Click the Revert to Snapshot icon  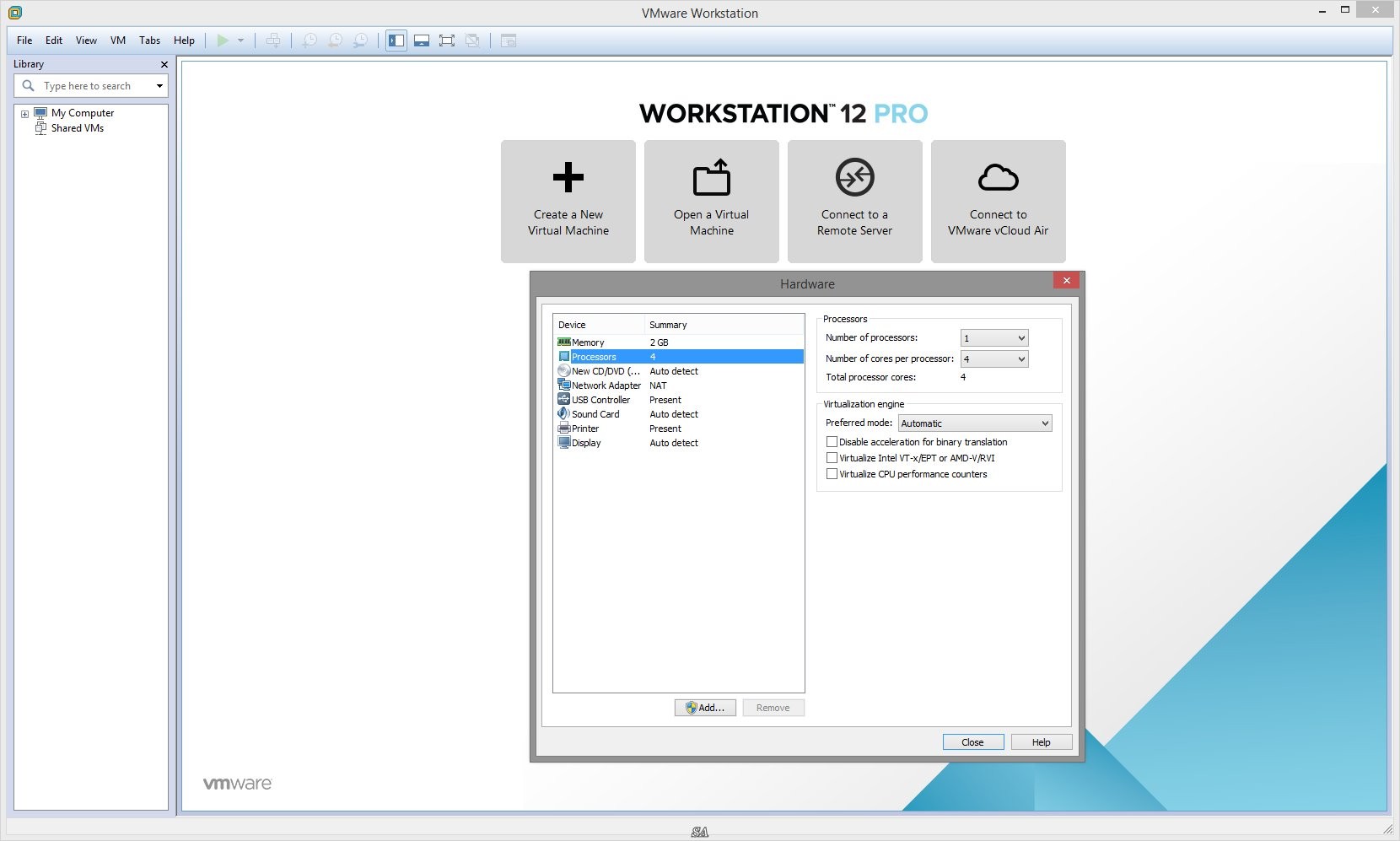(x=335, y=40)
